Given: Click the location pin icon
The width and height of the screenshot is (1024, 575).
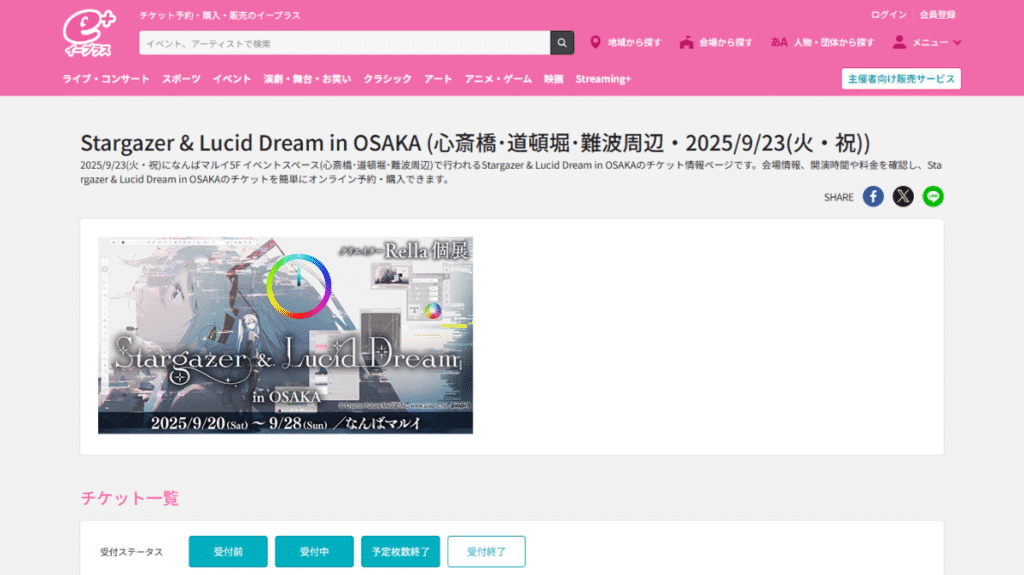Looking at the screenshot, I should click(x=595, y=42).
